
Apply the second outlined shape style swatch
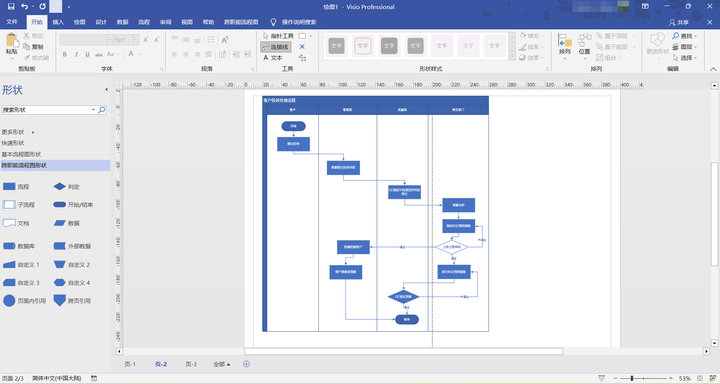pyautogui.click(x=363, y=45)
